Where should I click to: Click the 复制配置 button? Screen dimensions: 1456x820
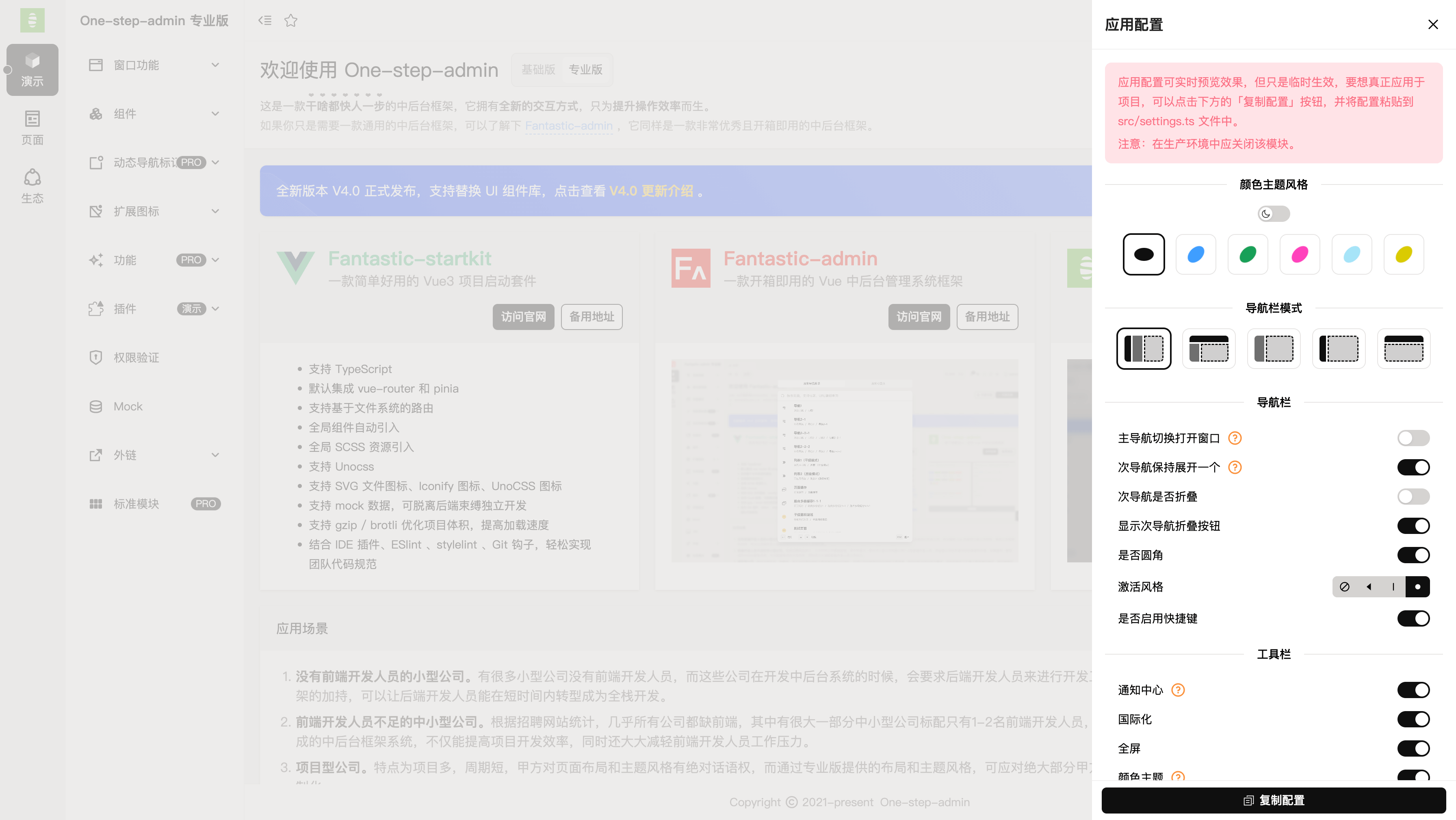click(x=1274, y=800)
